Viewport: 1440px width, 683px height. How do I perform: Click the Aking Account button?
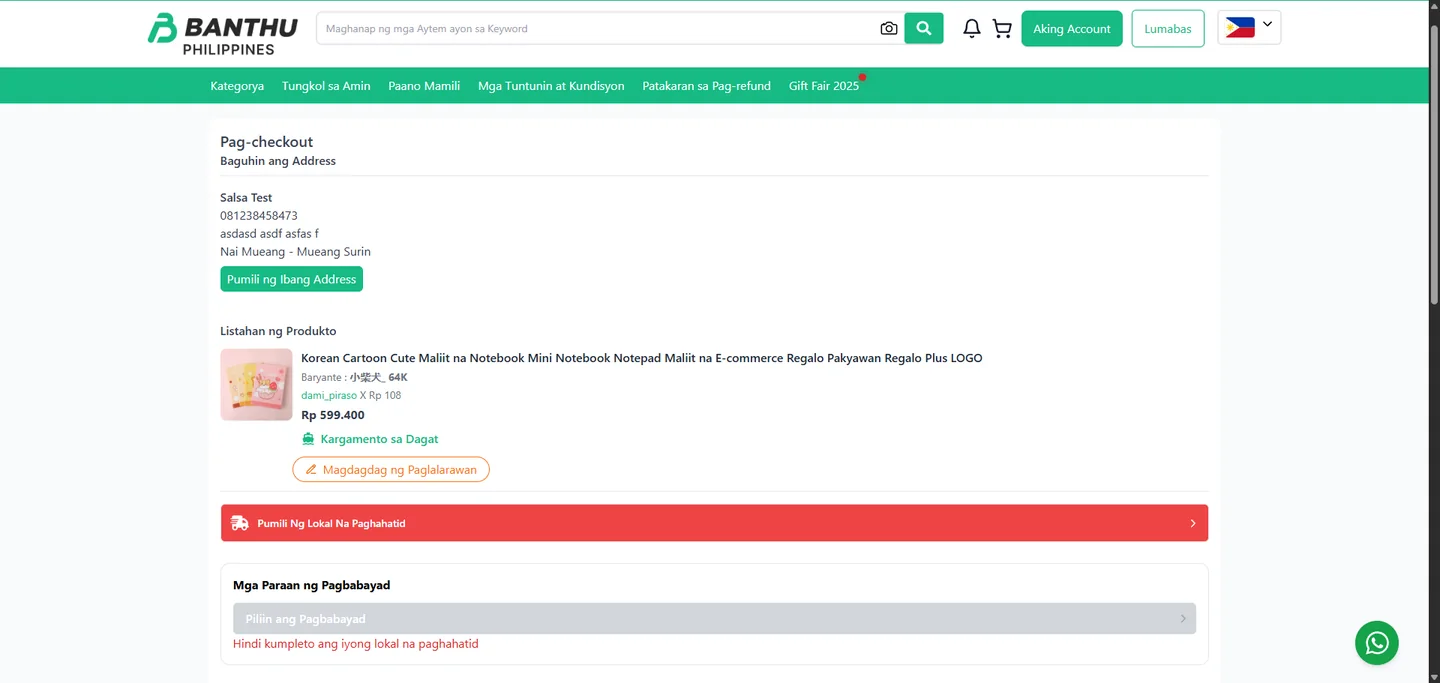tap(1072, 29)
